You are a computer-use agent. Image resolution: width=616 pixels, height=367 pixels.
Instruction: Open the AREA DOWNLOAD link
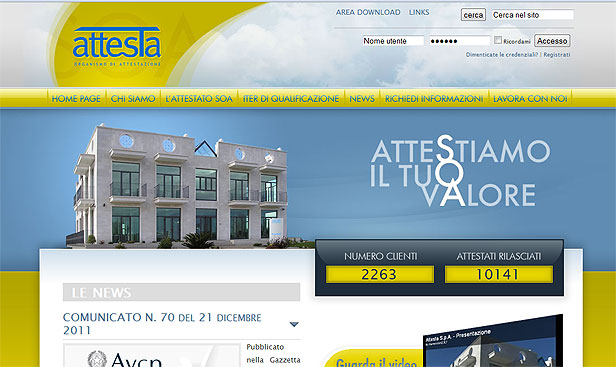(x=368, y=12)
